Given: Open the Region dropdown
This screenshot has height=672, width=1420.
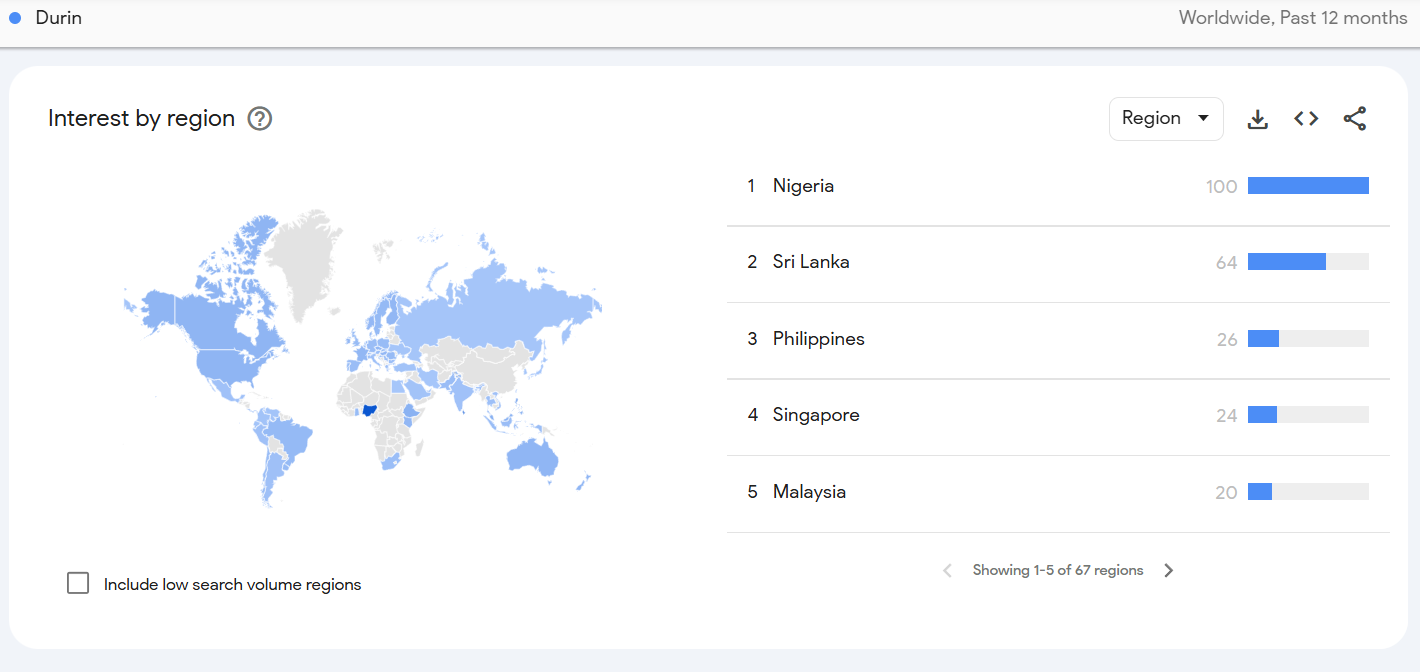Looking at the screenshot, I should (x=1166, y=119).
